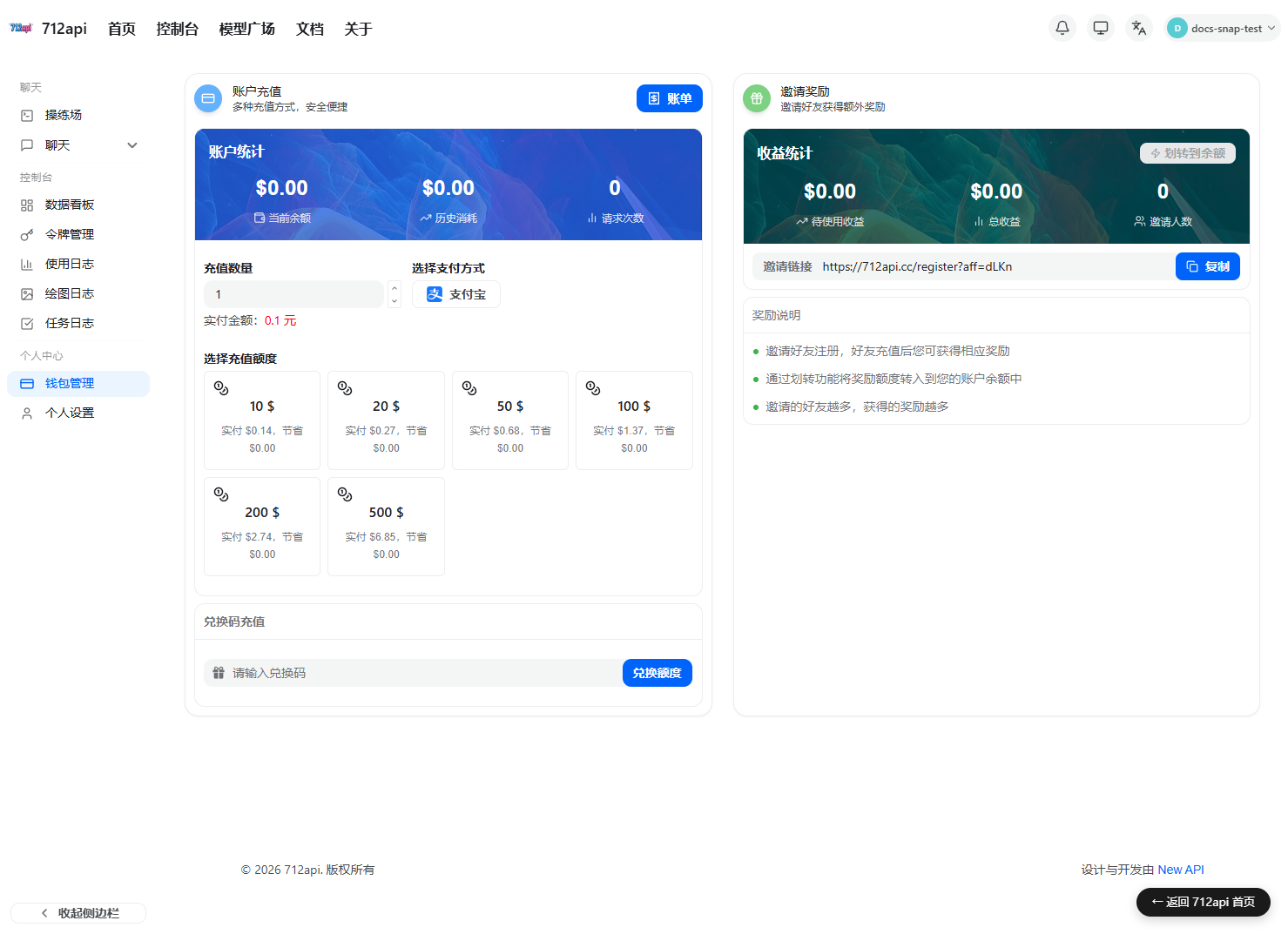Image resolution: width=1288 pixels, height=934 pixels.
Task: Open 令牌管理 in sidebar
Action: [x=78, y=234]
